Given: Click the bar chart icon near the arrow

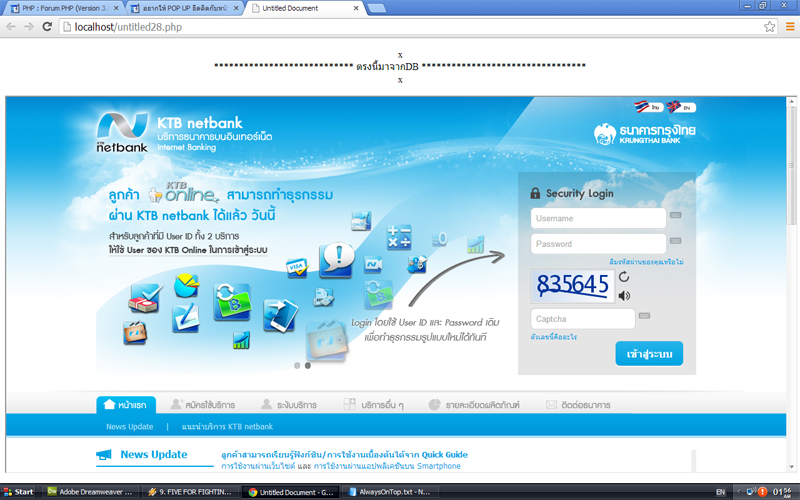Looking at the screenshot, I should click(476, 244).
